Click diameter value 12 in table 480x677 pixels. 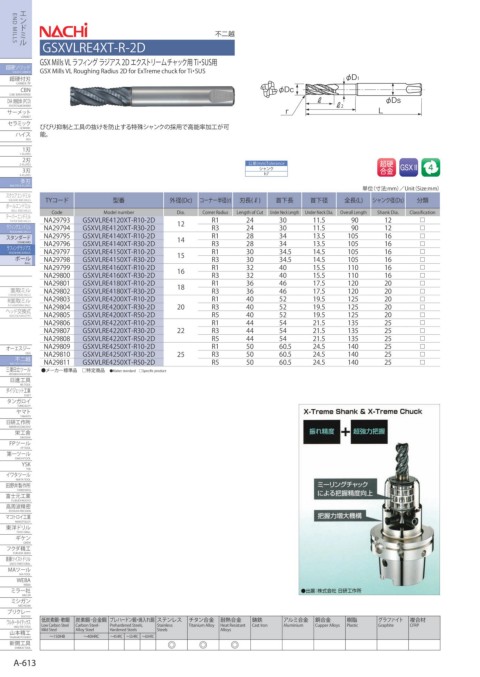tap(180, 224)
